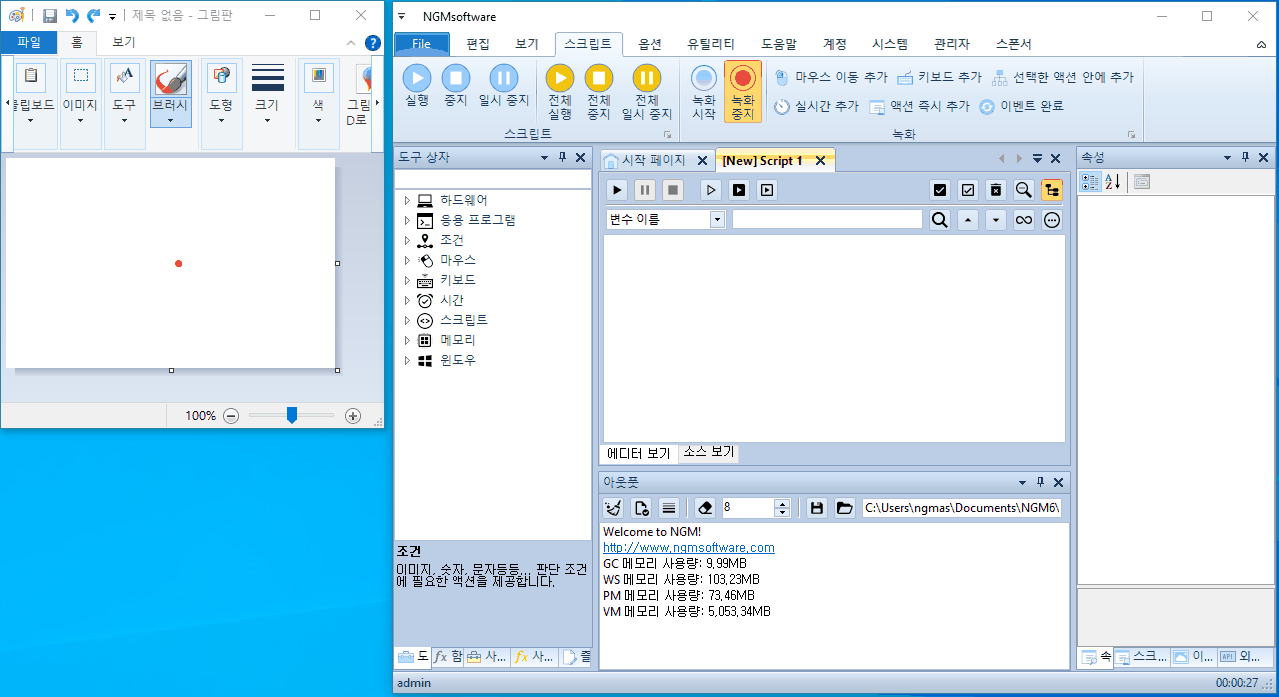Expand the 조건 tree node
The width and height of the screenshot is (1279, 697).
[x=407, y=240]
